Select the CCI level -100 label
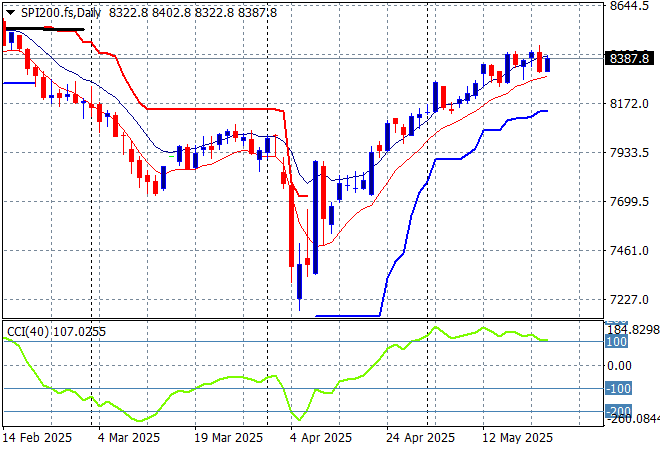Viewport: 660px width, 450px height. point(618,388)
